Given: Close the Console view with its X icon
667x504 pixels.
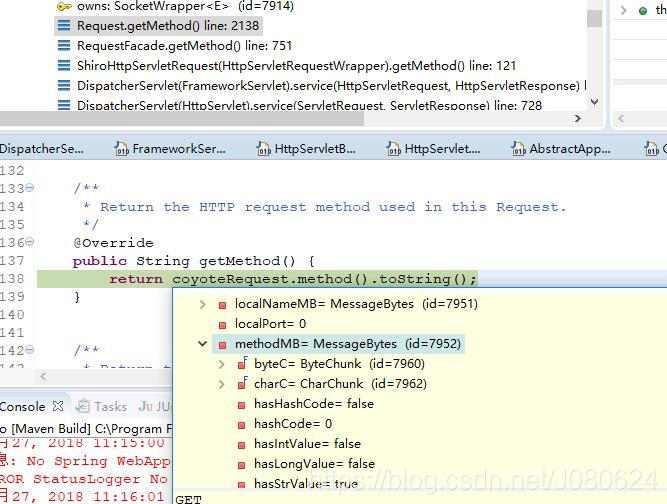Looking at the screenshot, I should (x=58, y=406).
